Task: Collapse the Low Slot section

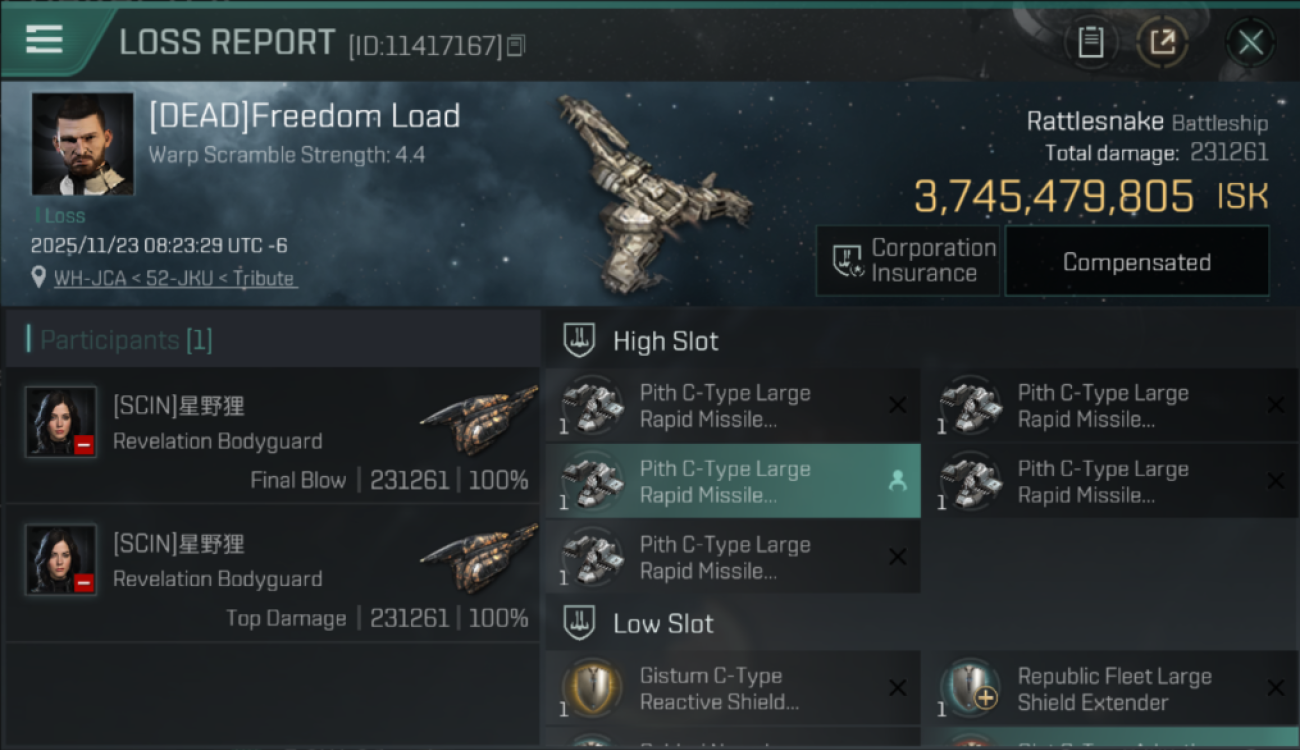Action: click(x=580, y=624)
